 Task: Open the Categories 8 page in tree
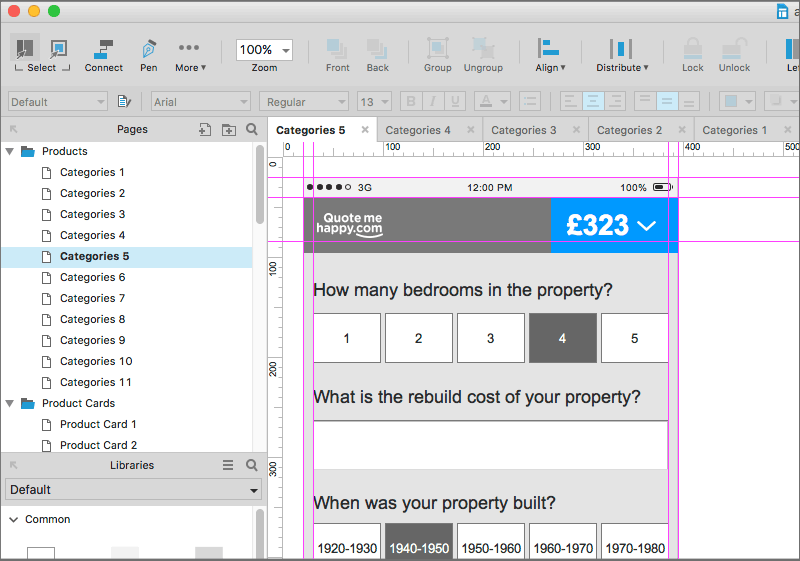click(92, 319)
